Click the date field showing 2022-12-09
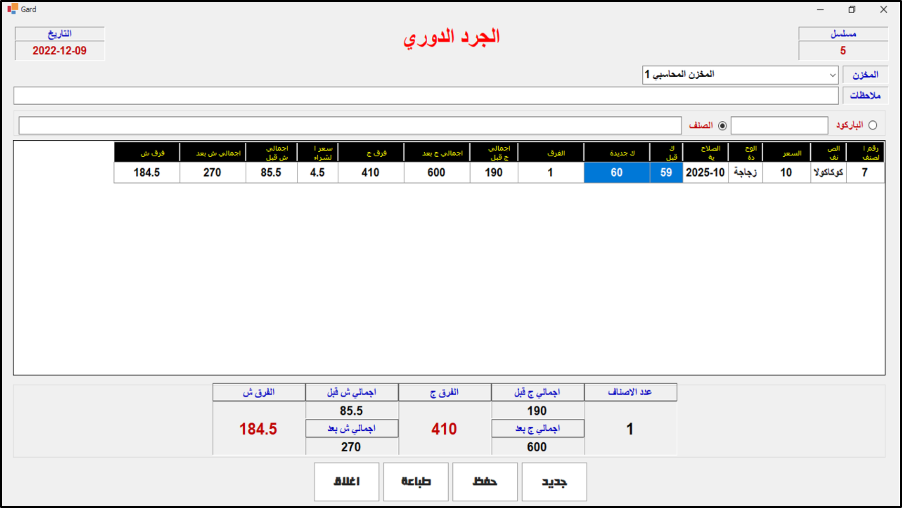The width and height of the screenshot is (902, 508). [x=60, y=50]
